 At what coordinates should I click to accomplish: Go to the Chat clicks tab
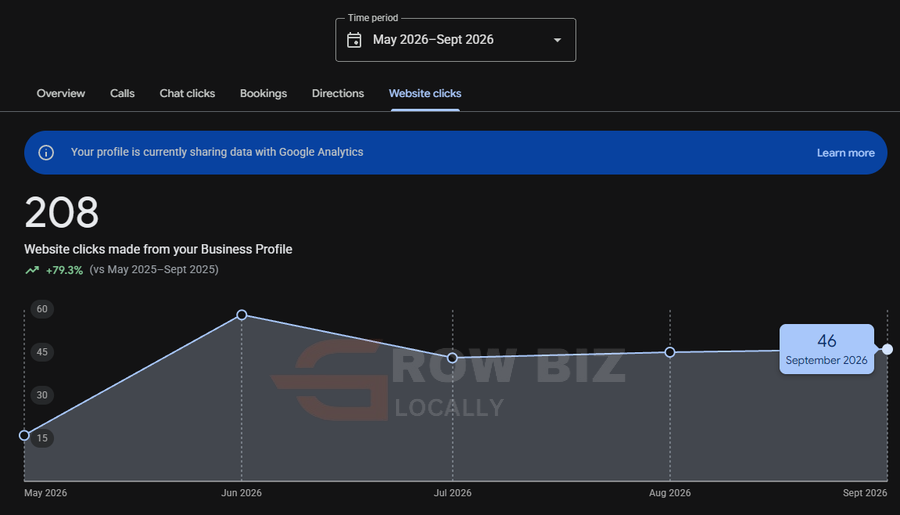187,94
